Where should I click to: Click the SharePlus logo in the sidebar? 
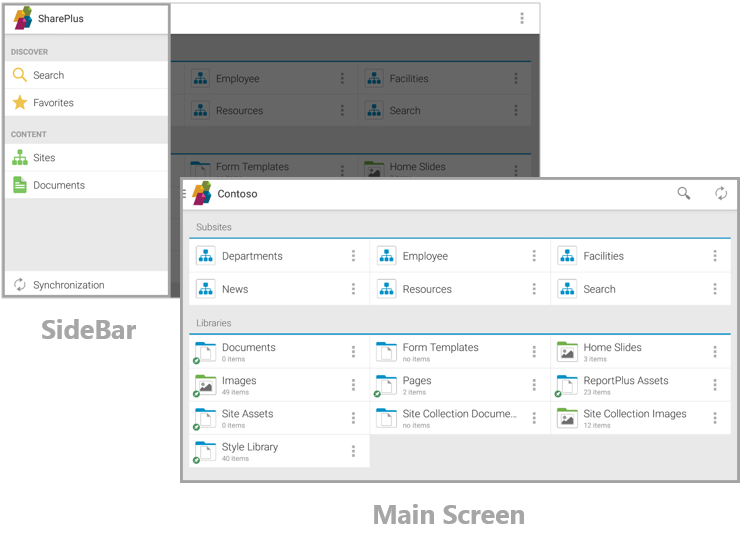pos(22,18)
